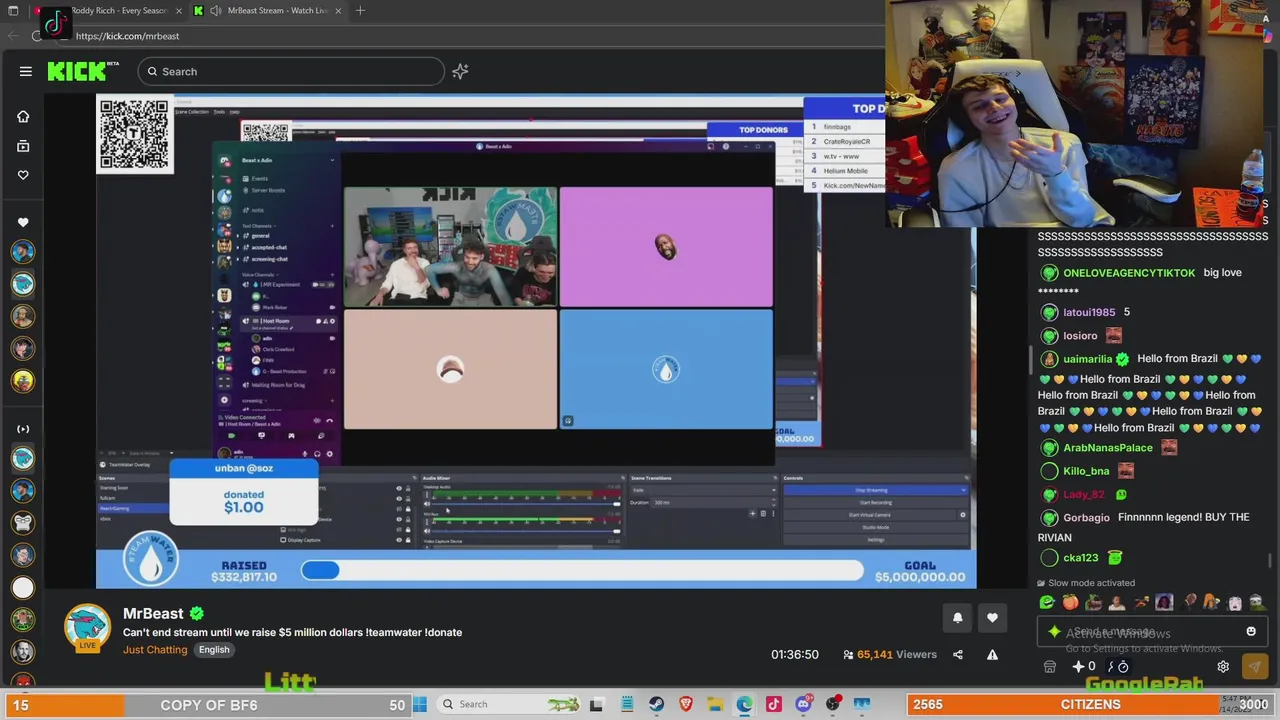Send chat message with arrow button
Screen dimensions: 1280x720
coord(1254,667)
